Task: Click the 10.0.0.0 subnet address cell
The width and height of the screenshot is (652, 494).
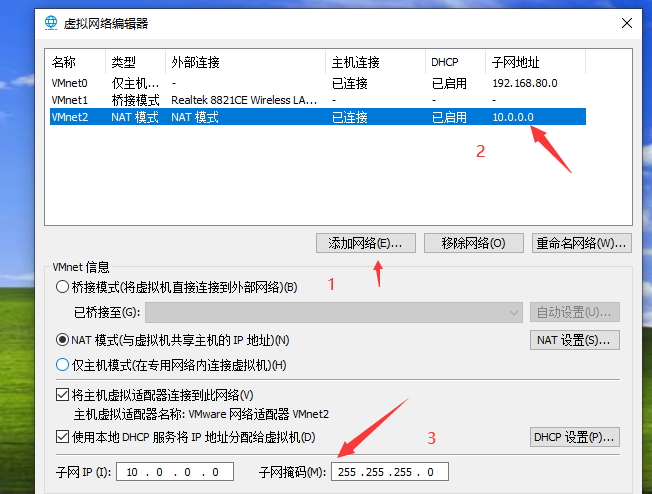Action: (x=513, y=117)
